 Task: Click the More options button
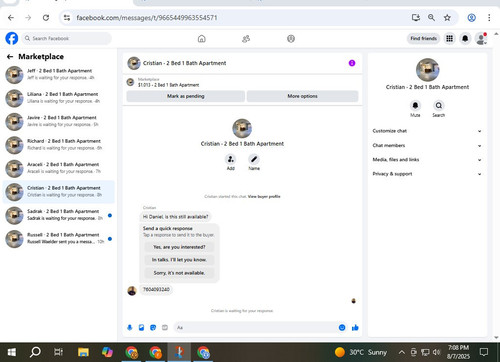point(302,96)
